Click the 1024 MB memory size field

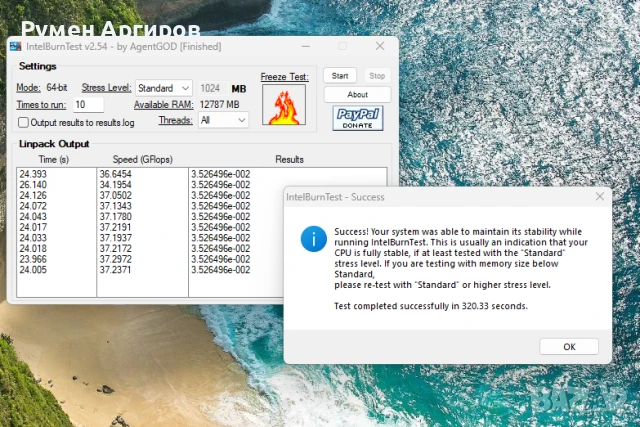pos(210,88)
